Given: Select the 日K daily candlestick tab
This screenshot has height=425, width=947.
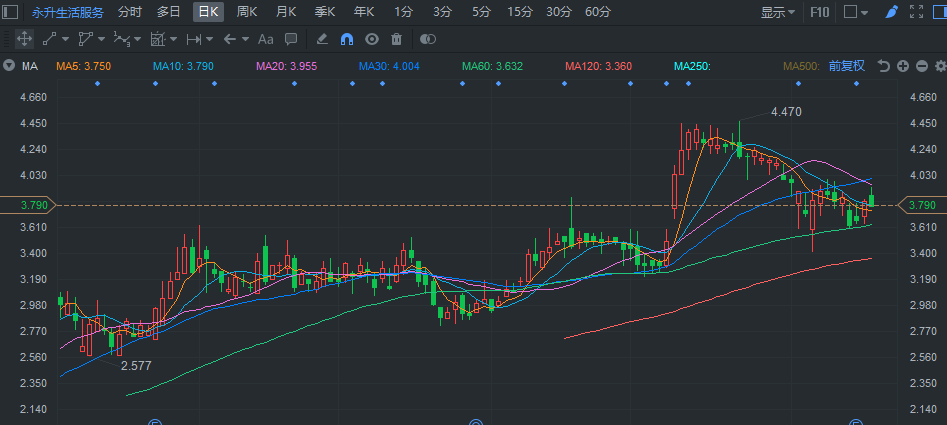Looking at the screenshot, I should click(208, 11).
